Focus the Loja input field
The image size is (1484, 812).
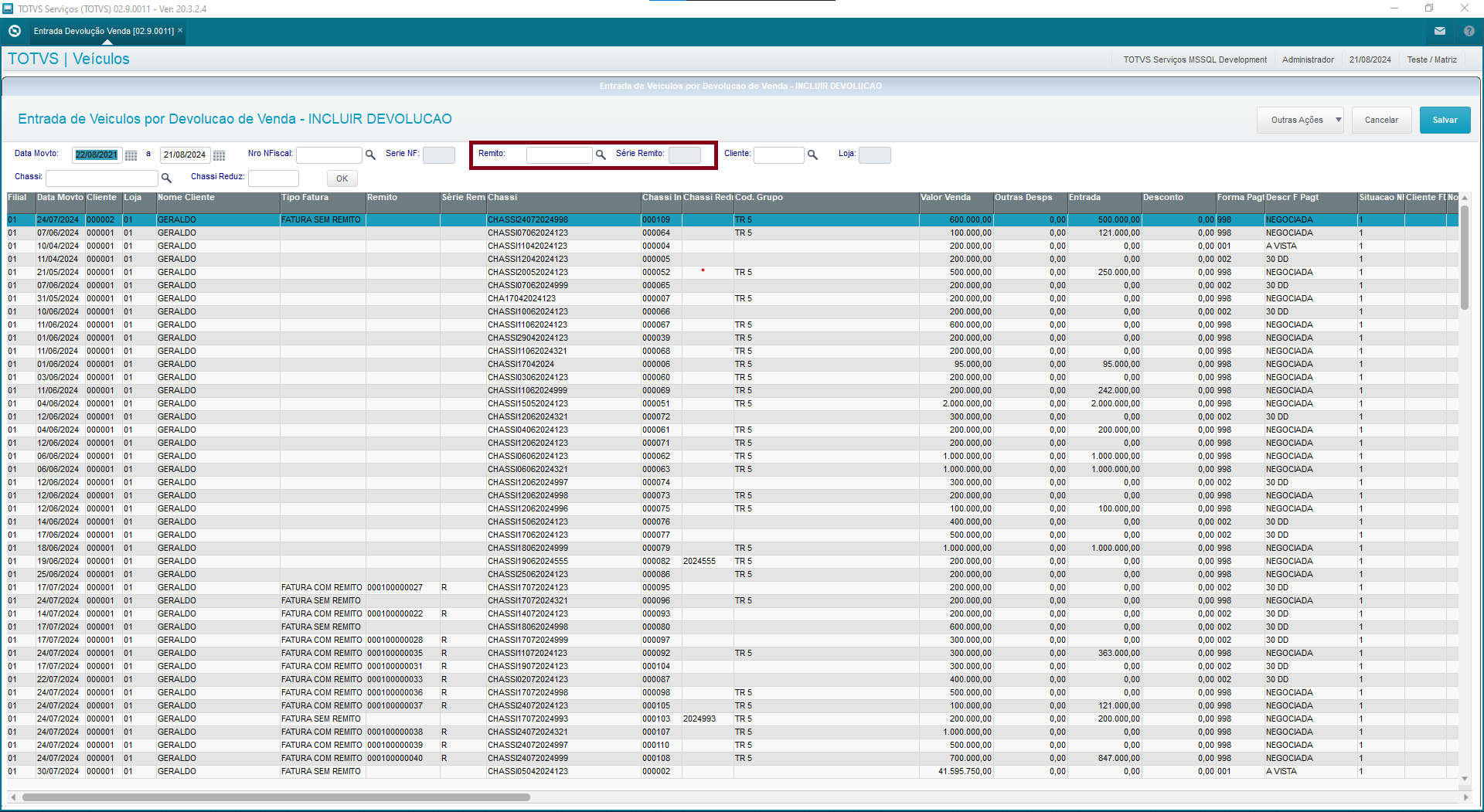click(875, 155)
